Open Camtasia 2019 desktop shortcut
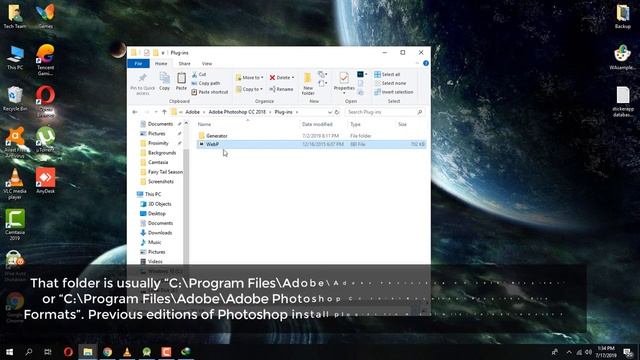This screenshot has width=640, height=360. tap(15, 224)
